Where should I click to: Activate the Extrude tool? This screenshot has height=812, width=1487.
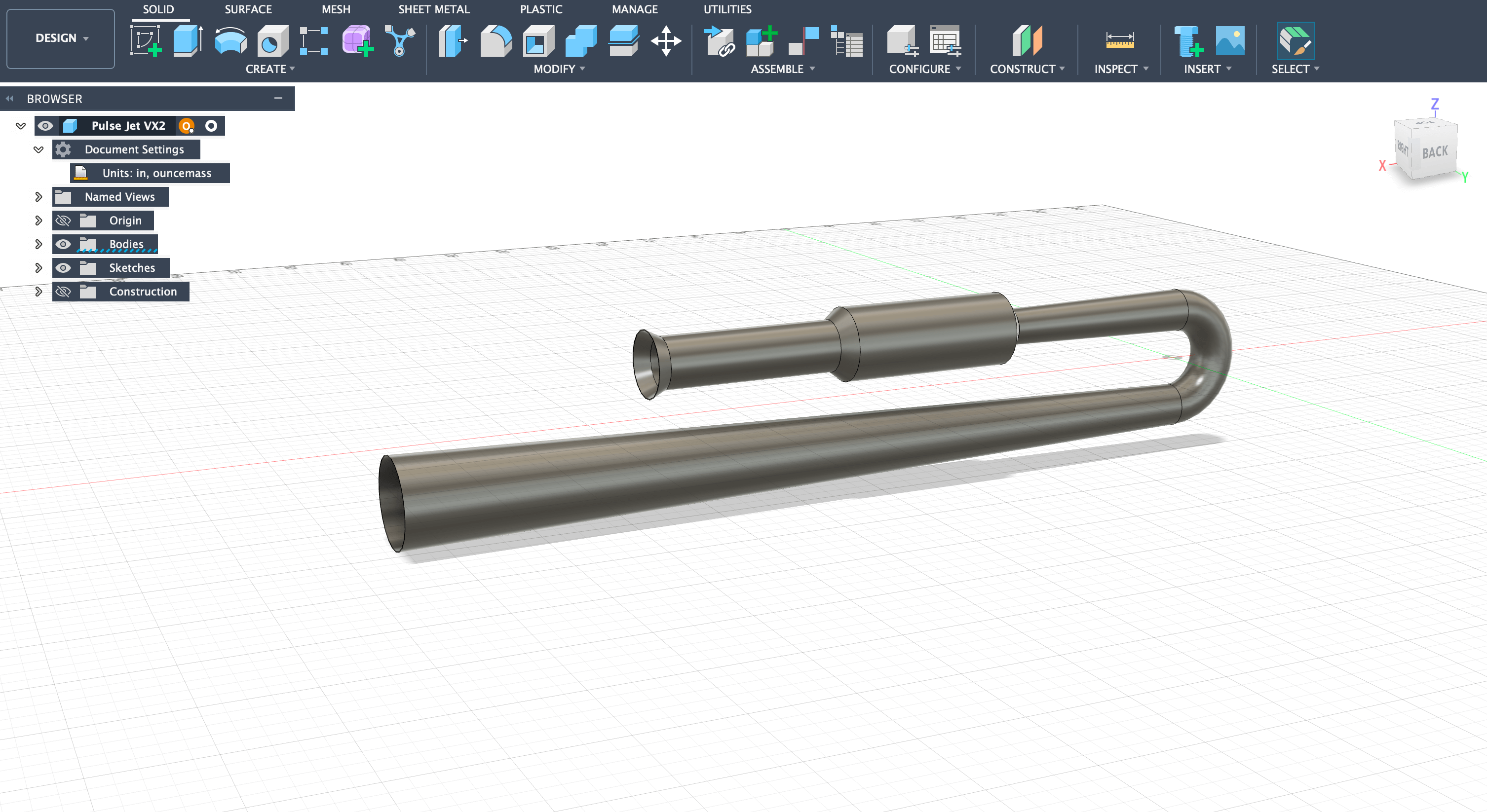tap(188, 40)
